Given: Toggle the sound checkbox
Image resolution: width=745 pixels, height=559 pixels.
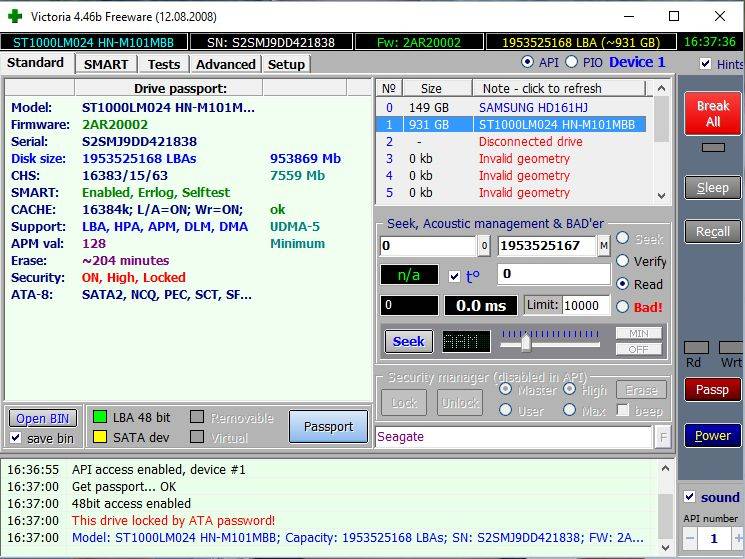Looking at the screenshot, I should 689,497.
